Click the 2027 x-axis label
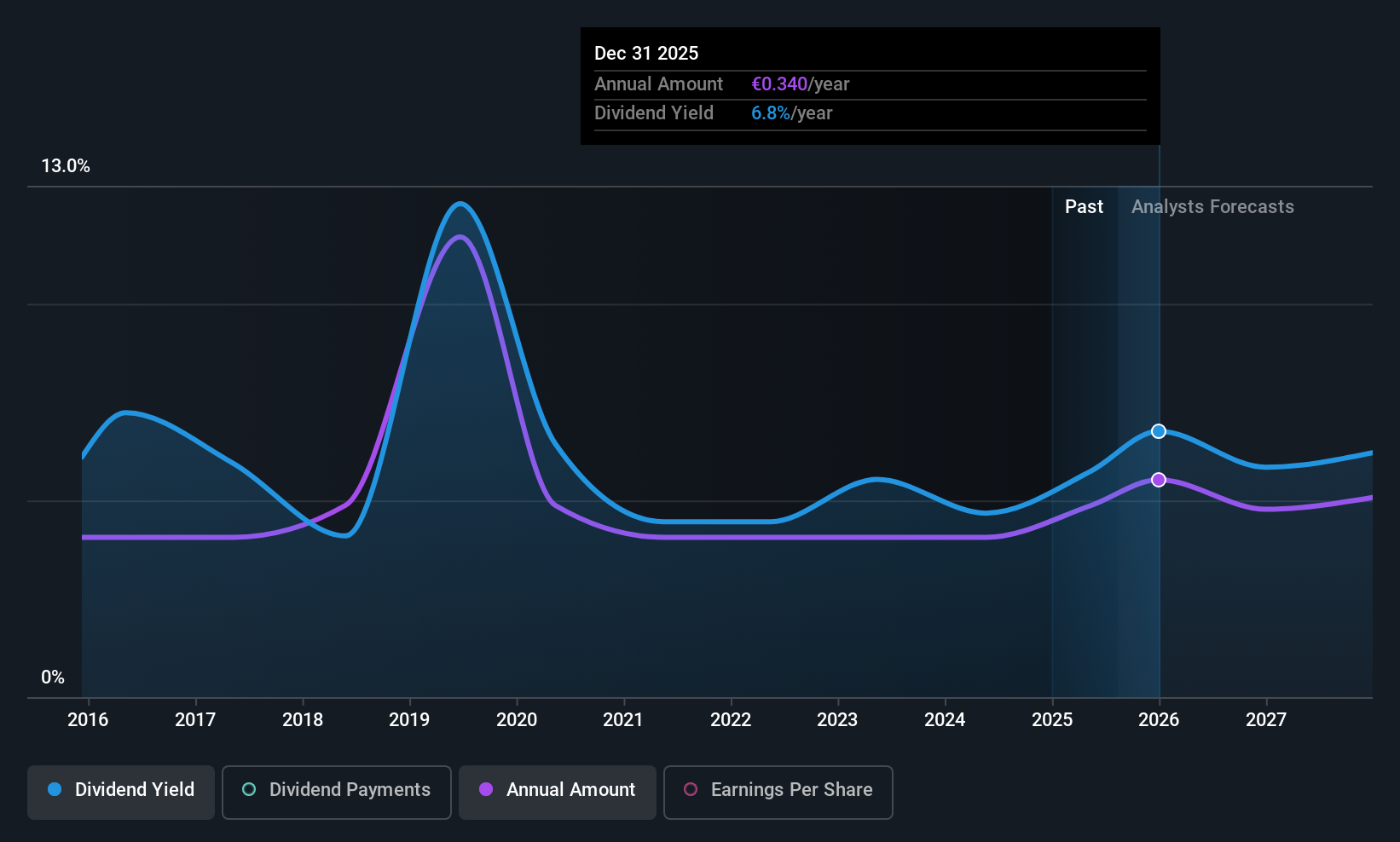The width and height of the screenshot is (1400, 842). click(1266, 719)
